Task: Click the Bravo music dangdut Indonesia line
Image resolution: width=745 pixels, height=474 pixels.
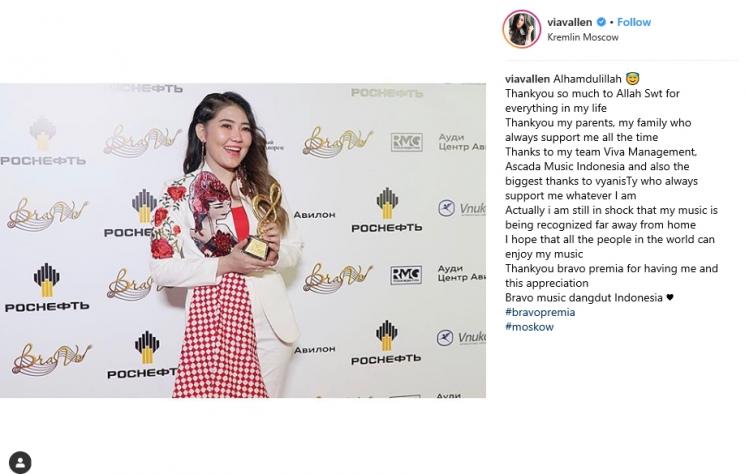Action: point(589,298)
